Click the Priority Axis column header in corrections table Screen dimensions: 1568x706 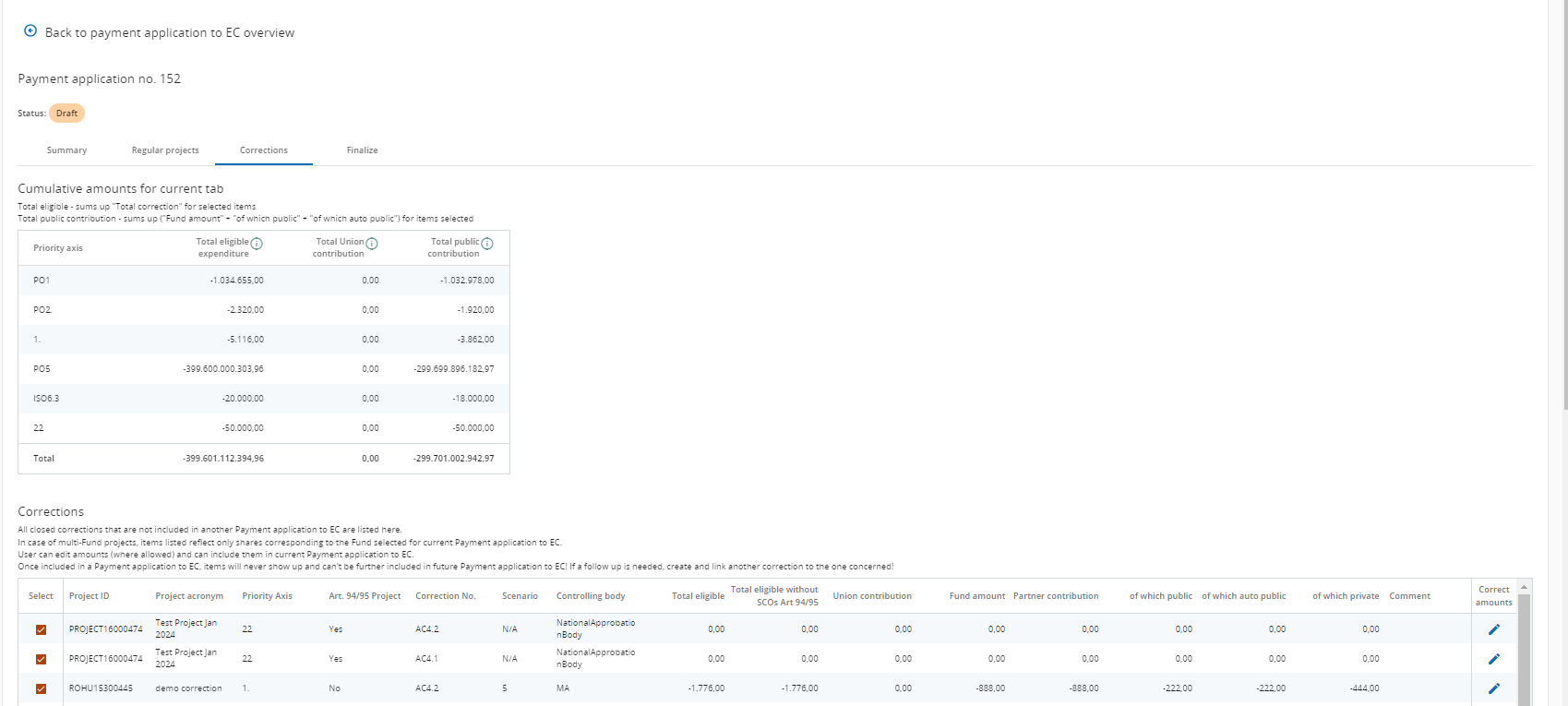(267, 596)
